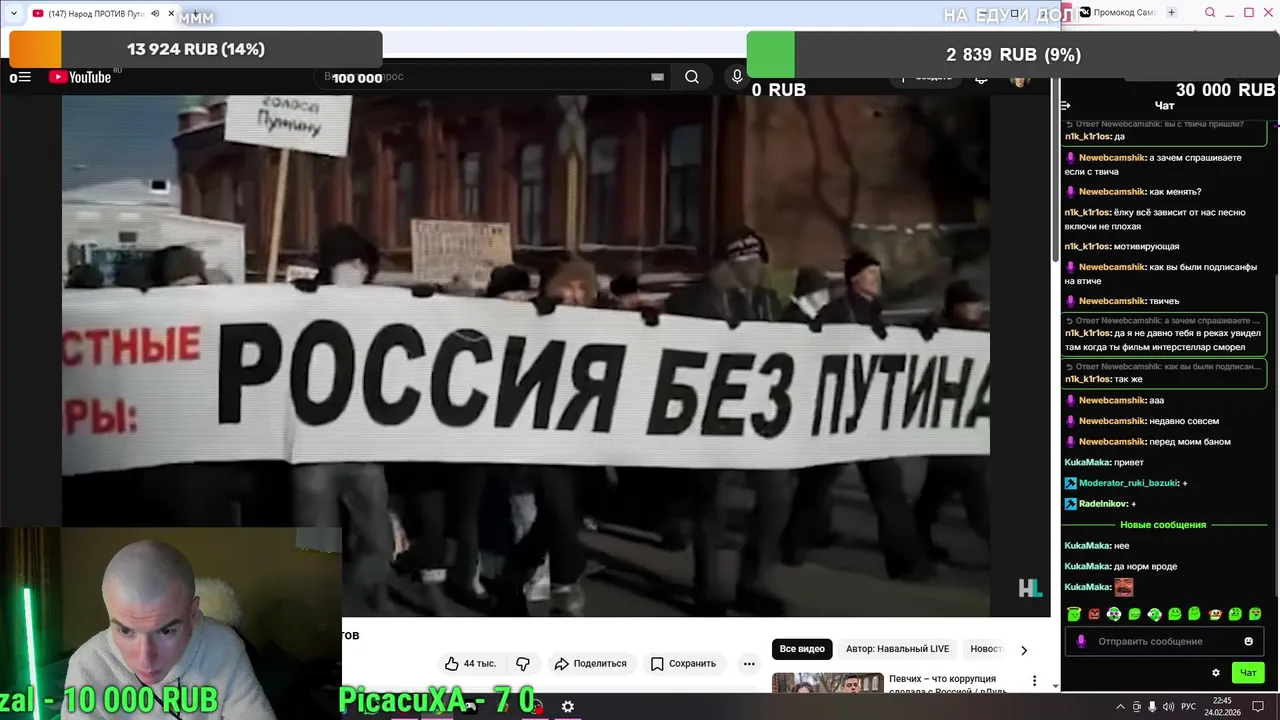Click the taskbar microphone tray icon

(1152, 707)
